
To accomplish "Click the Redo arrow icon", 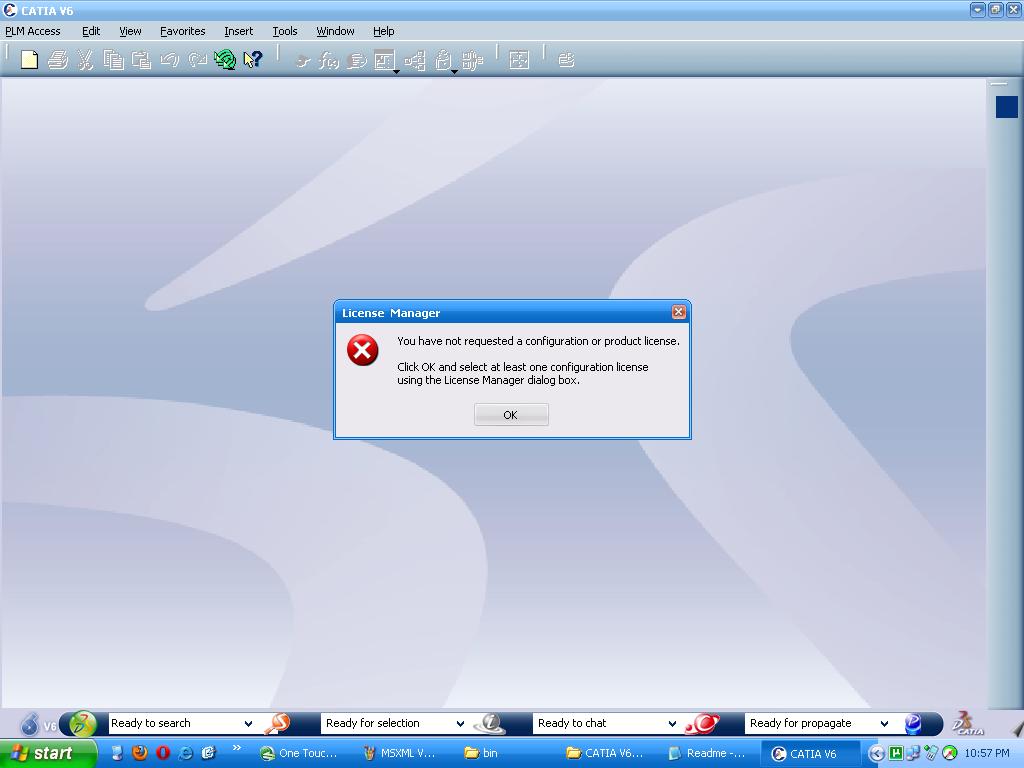I will [x=197, y=60].
